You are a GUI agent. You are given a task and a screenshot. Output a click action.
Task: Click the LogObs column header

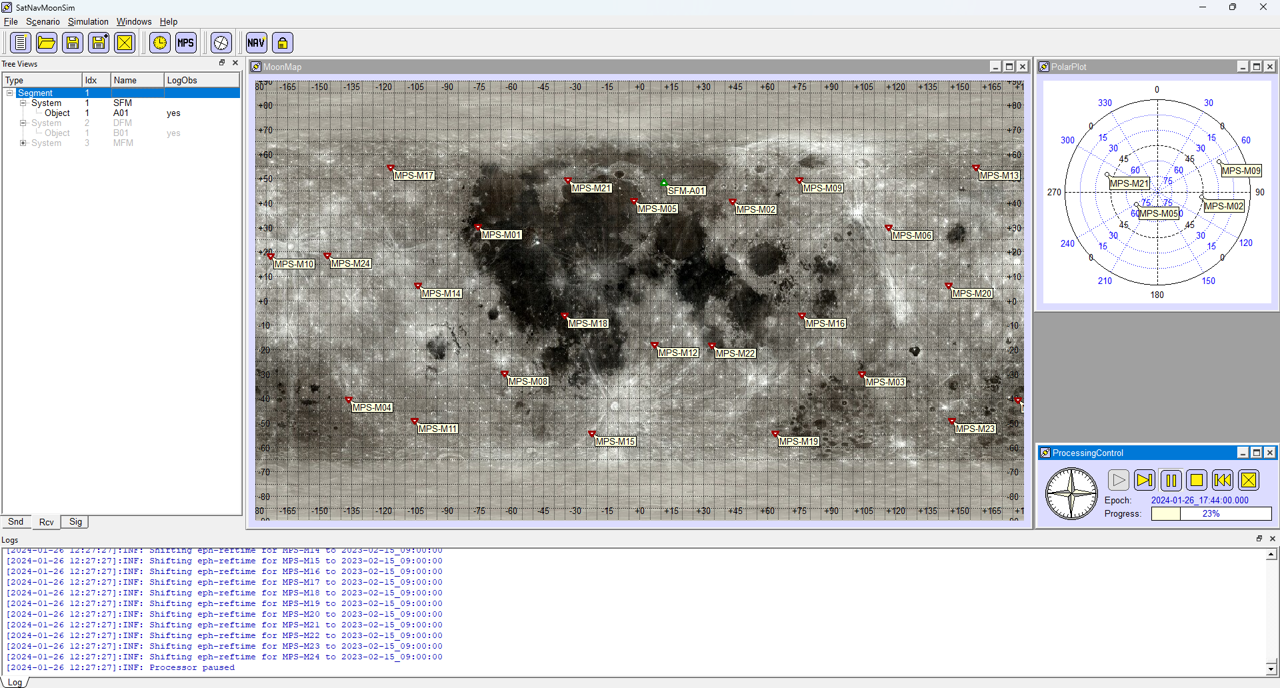pos(182,80)
